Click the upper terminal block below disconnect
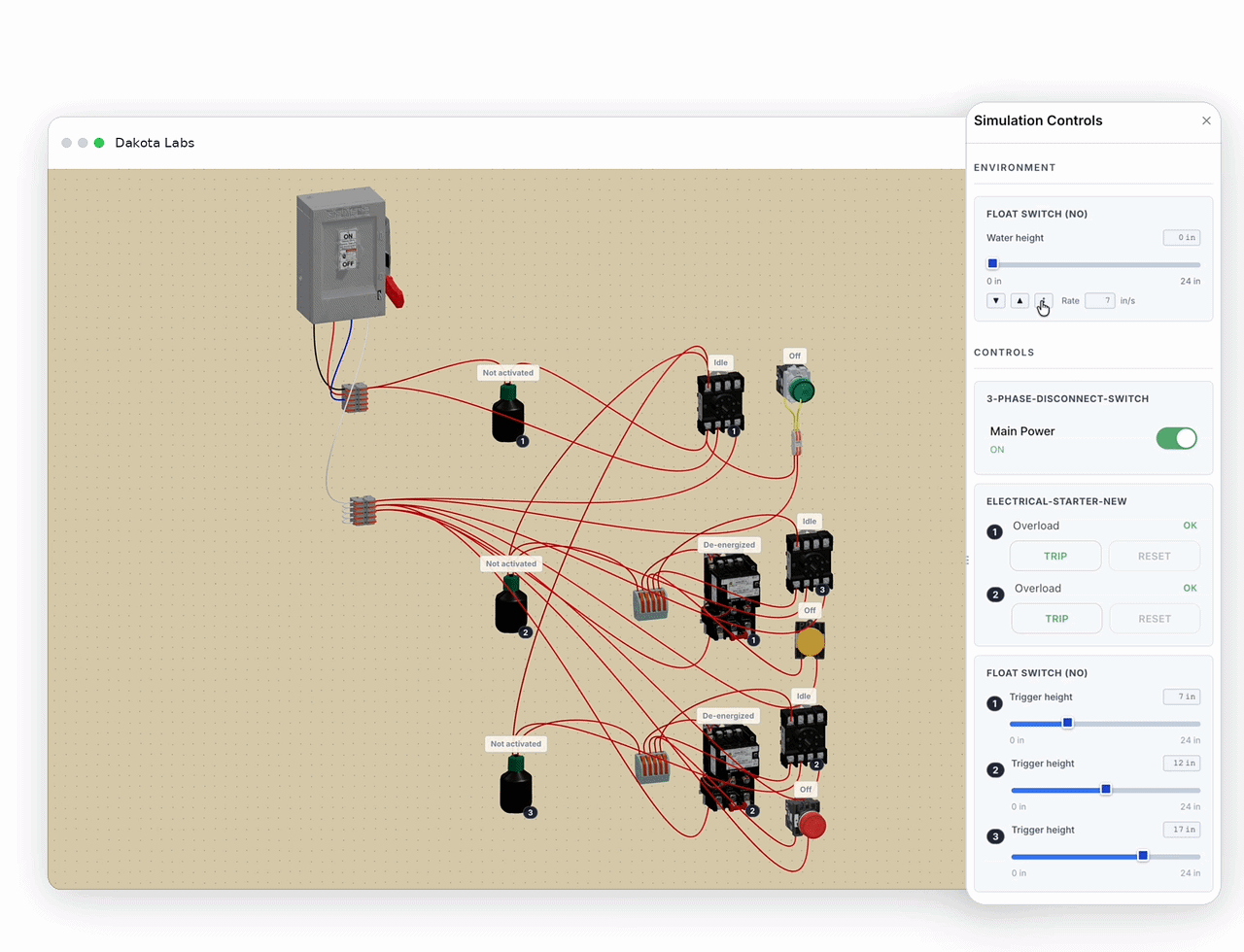Viewport: 1244px width, 952px height. [355, 397]
